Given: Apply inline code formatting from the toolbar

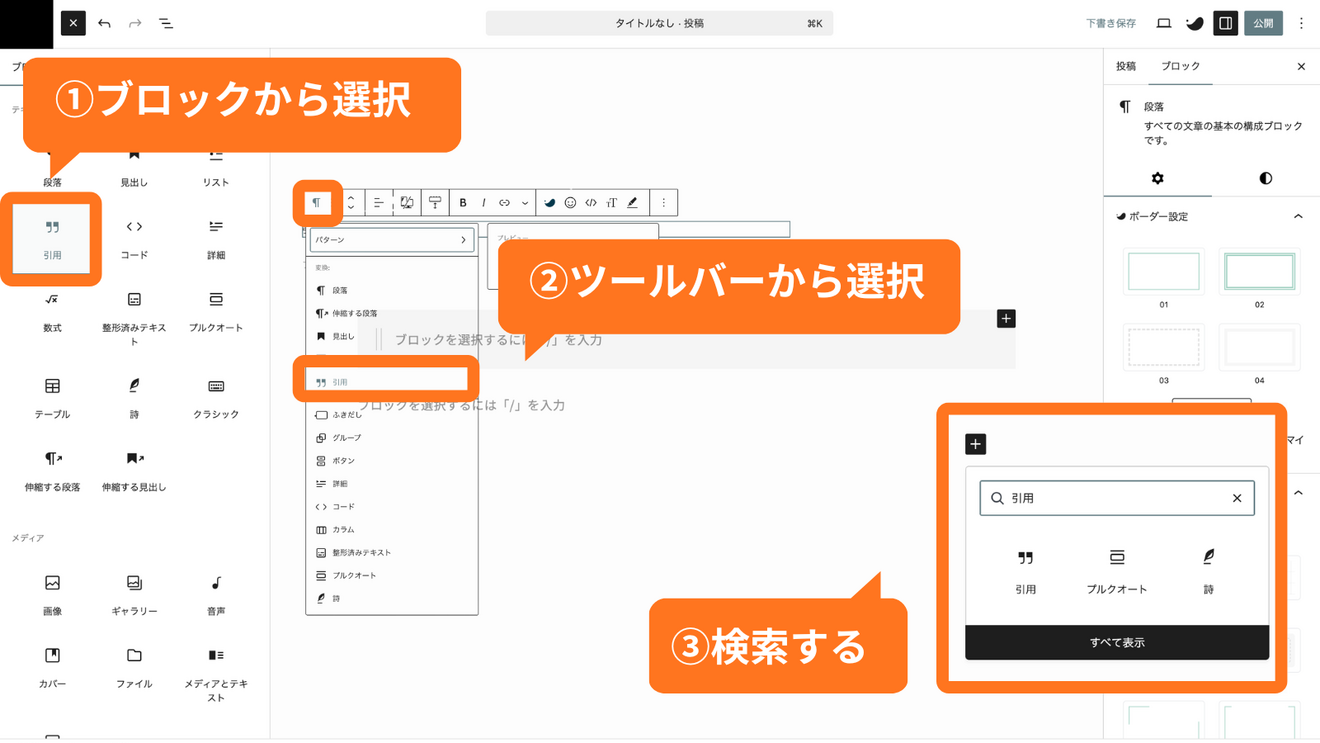Looking at the screenshot, I should pos(591,203).
